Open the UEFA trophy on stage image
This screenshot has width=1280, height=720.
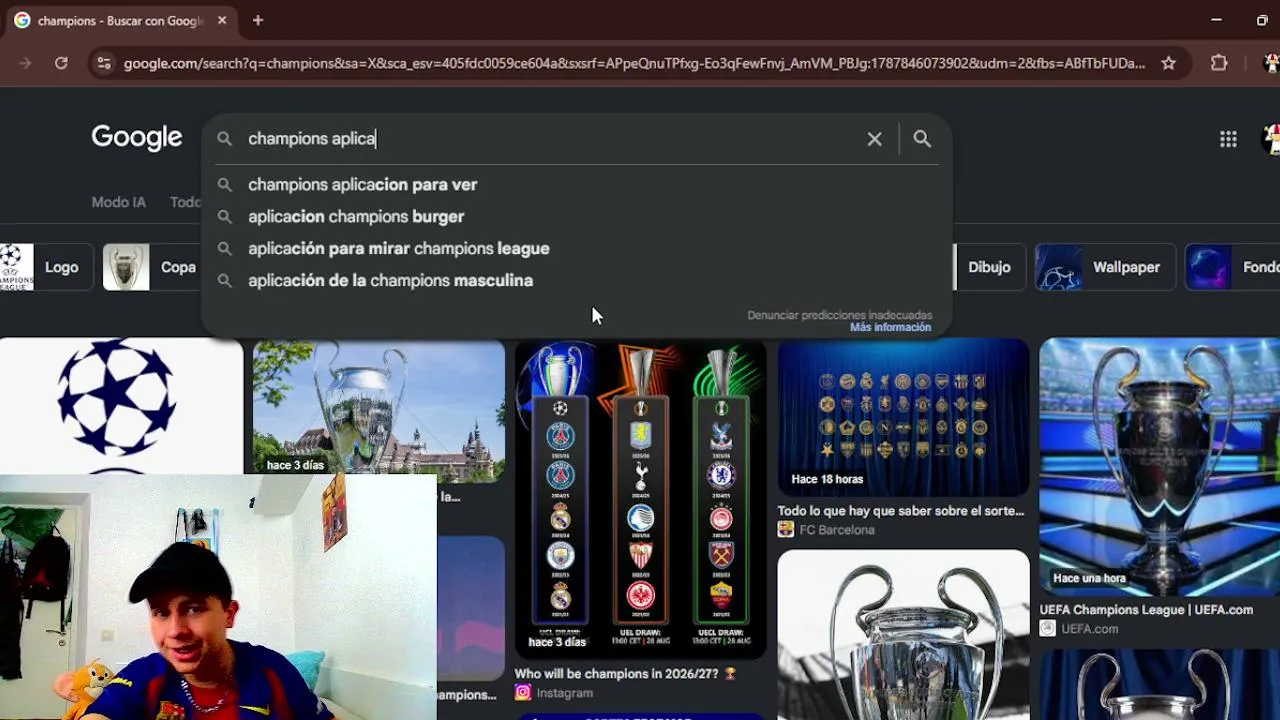tap(1160, 466)
